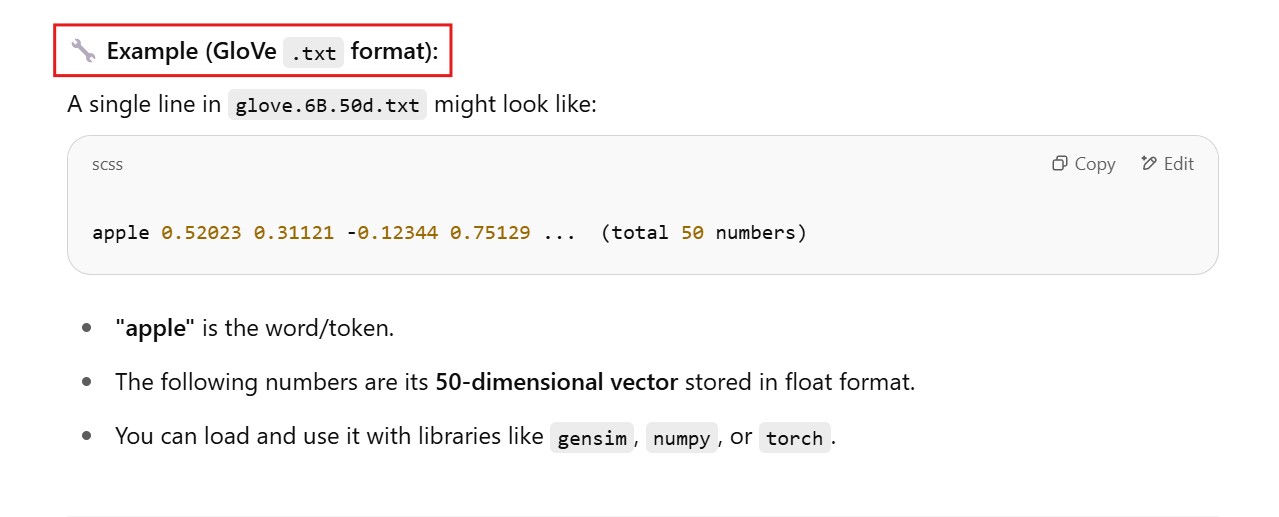Click bold 50-dimensional vector text
Image resolution: width=1279 pixels, height=517 pixels.
point(556,382)
